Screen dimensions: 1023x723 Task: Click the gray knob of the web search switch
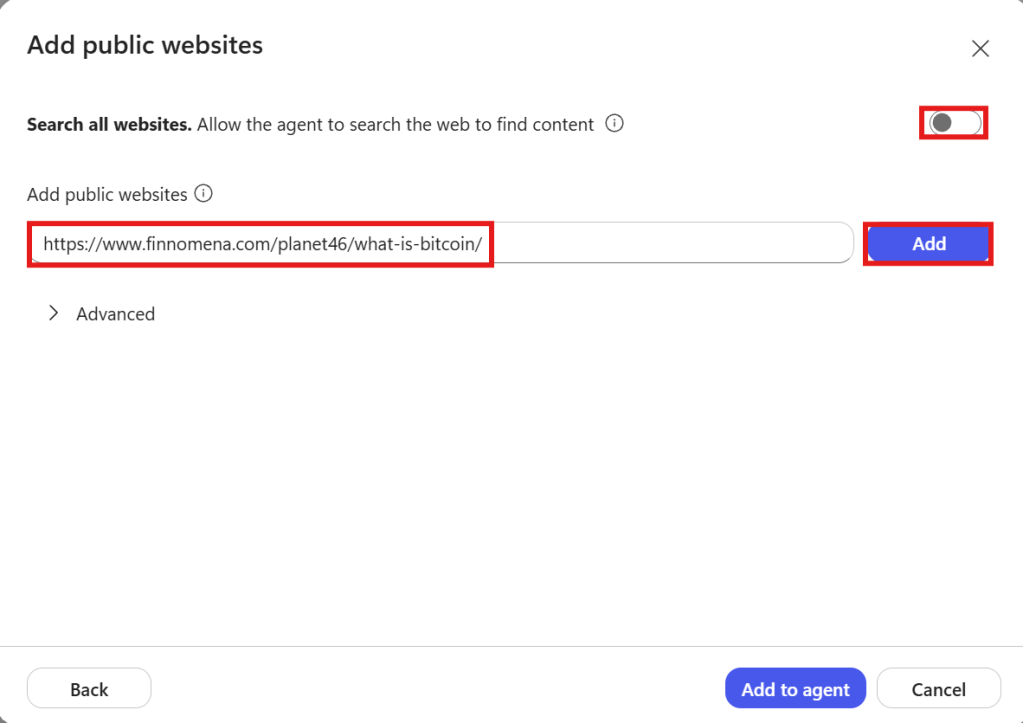941,123
